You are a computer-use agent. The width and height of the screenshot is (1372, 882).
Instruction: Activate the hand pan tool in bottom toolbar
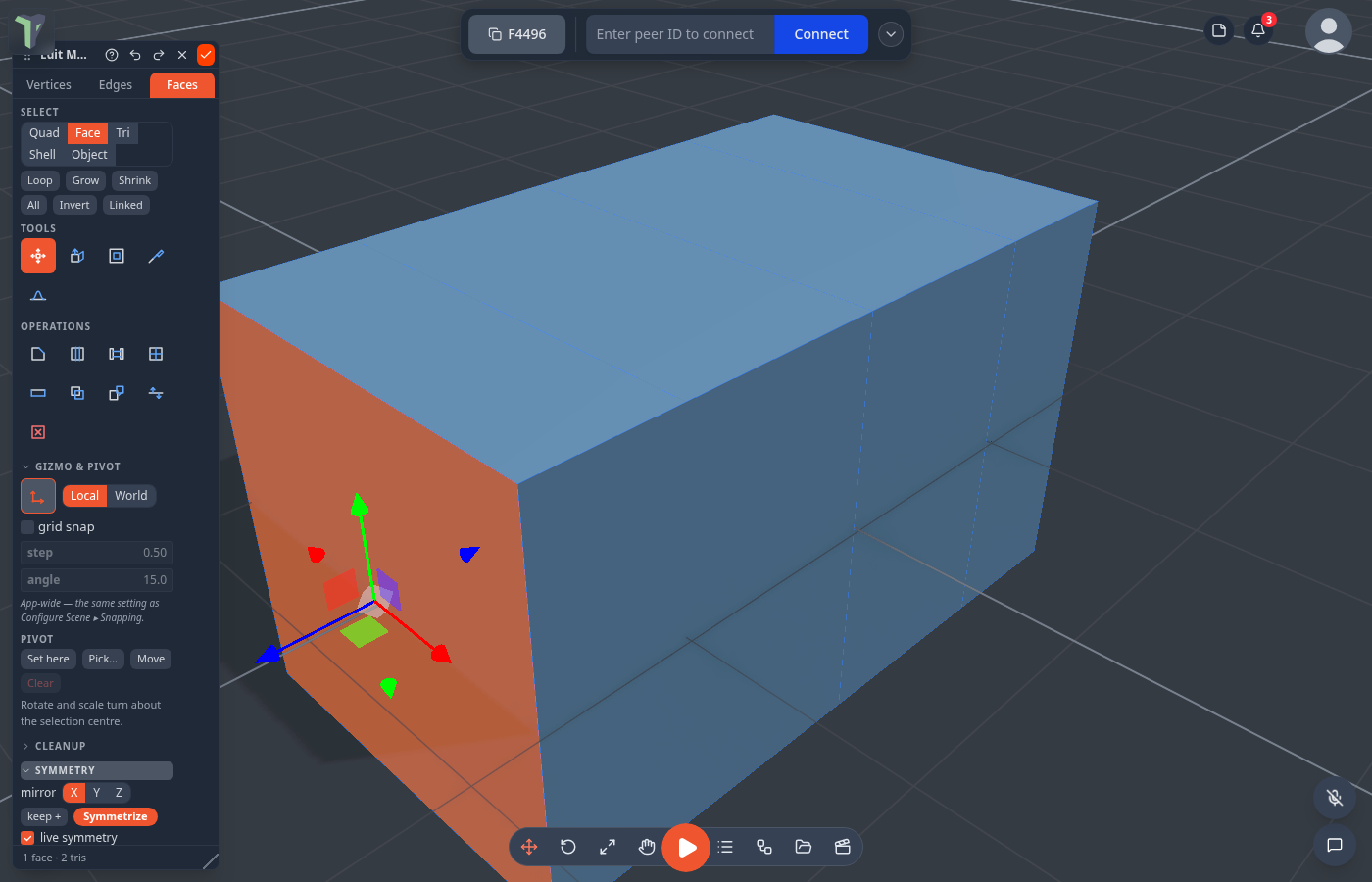(647, 847)
